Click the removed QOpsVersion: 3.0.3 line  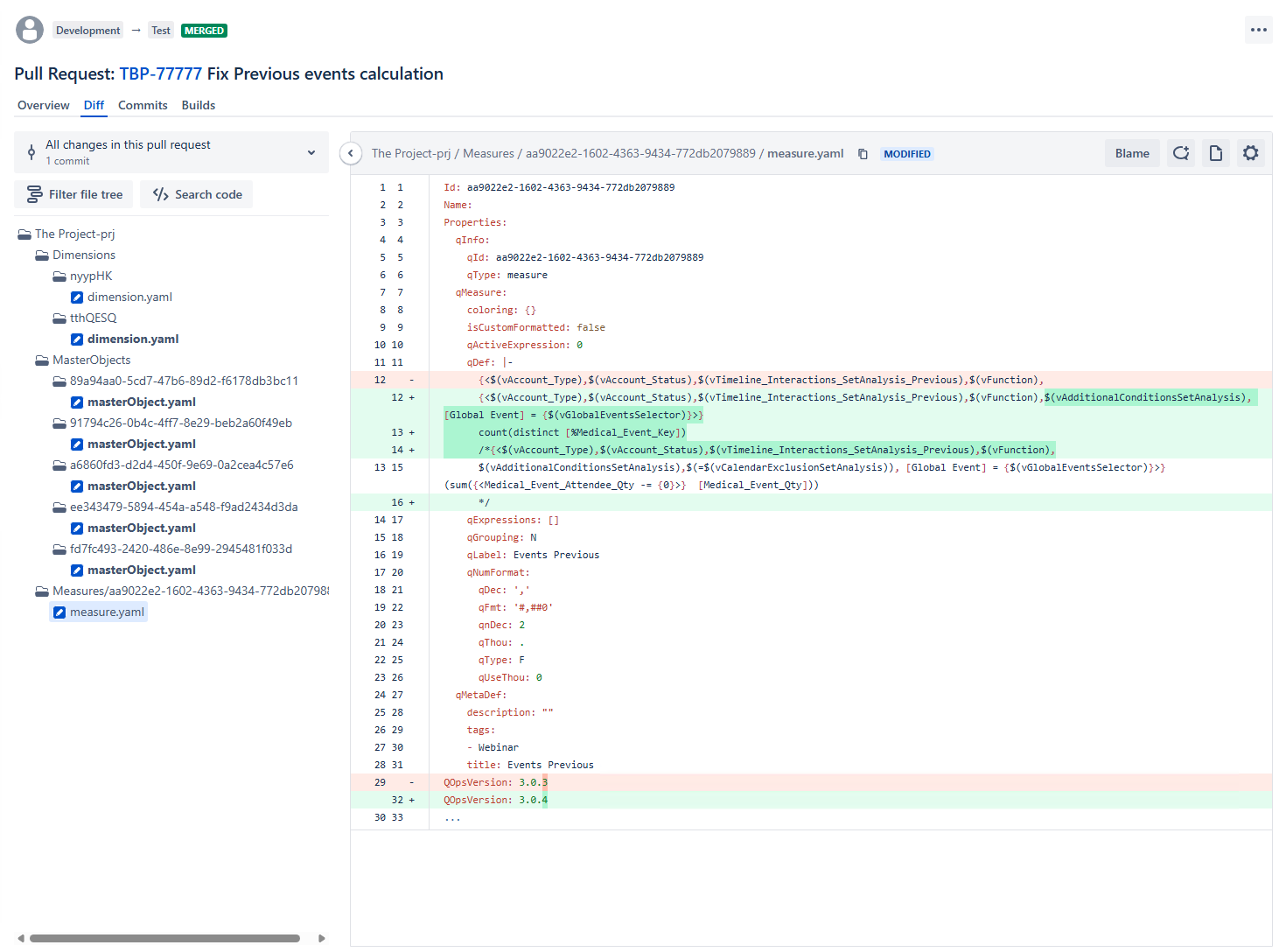[811, 782]
